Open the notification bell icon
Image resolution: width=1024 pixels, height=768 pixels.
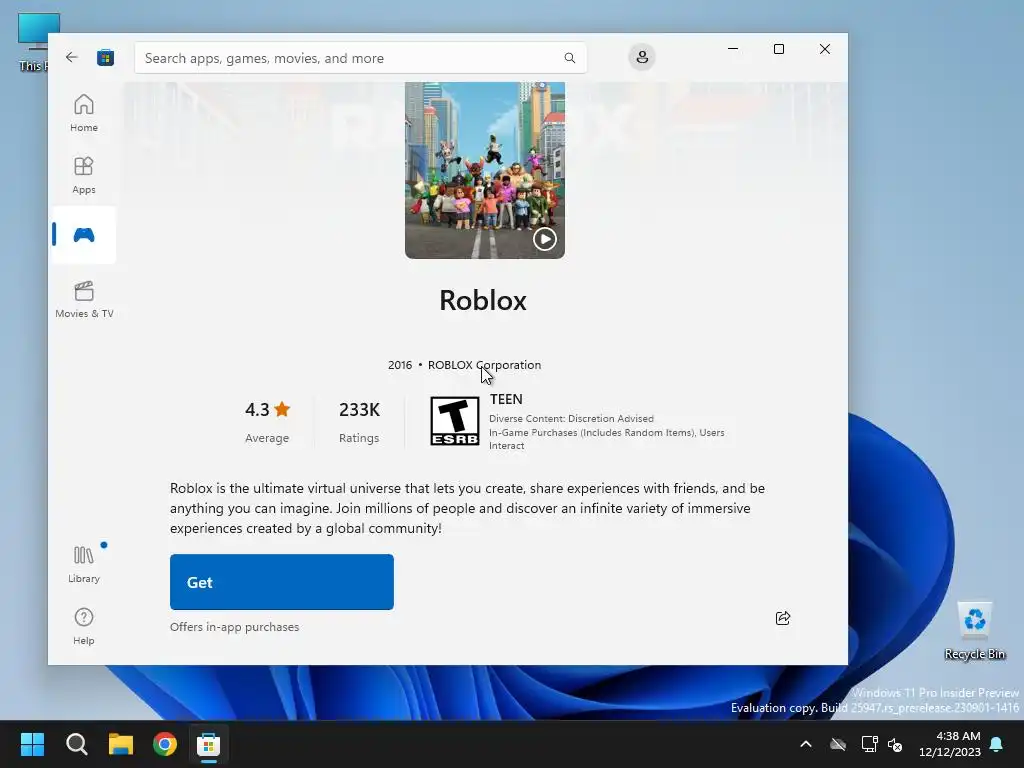[997, 744]
